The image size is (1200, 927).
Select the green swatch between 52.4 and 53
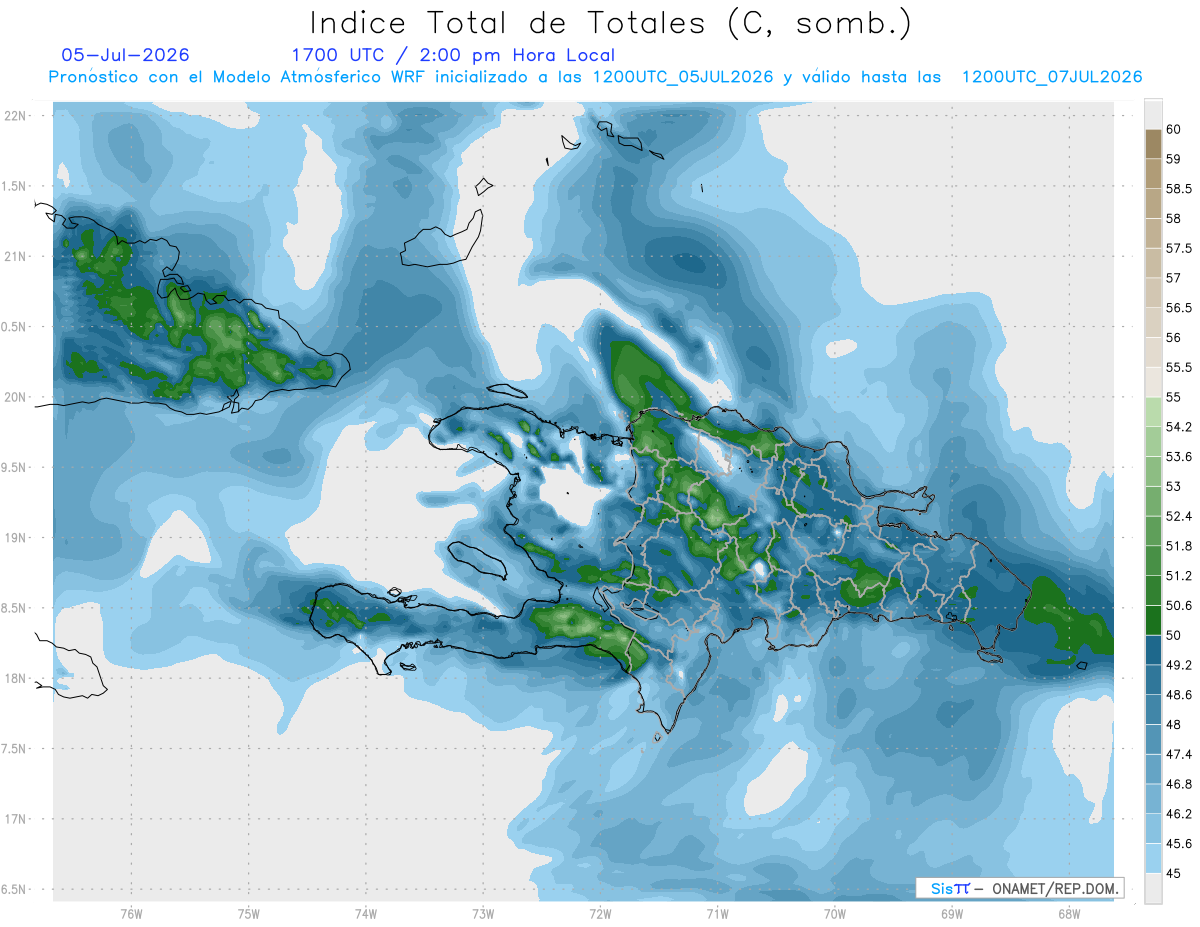[1153, 501]
